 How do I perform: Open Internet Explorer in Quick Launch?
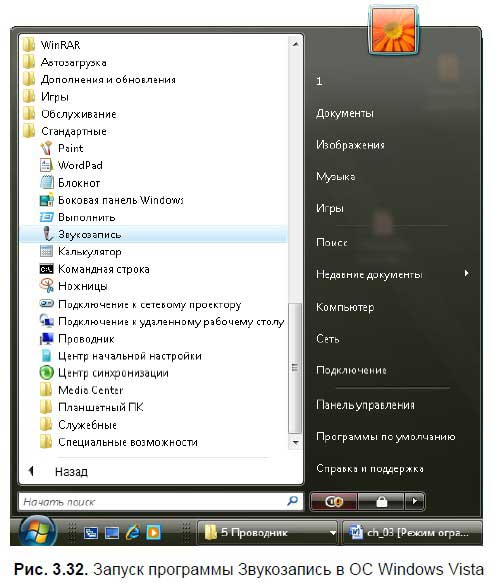[132, 533]
